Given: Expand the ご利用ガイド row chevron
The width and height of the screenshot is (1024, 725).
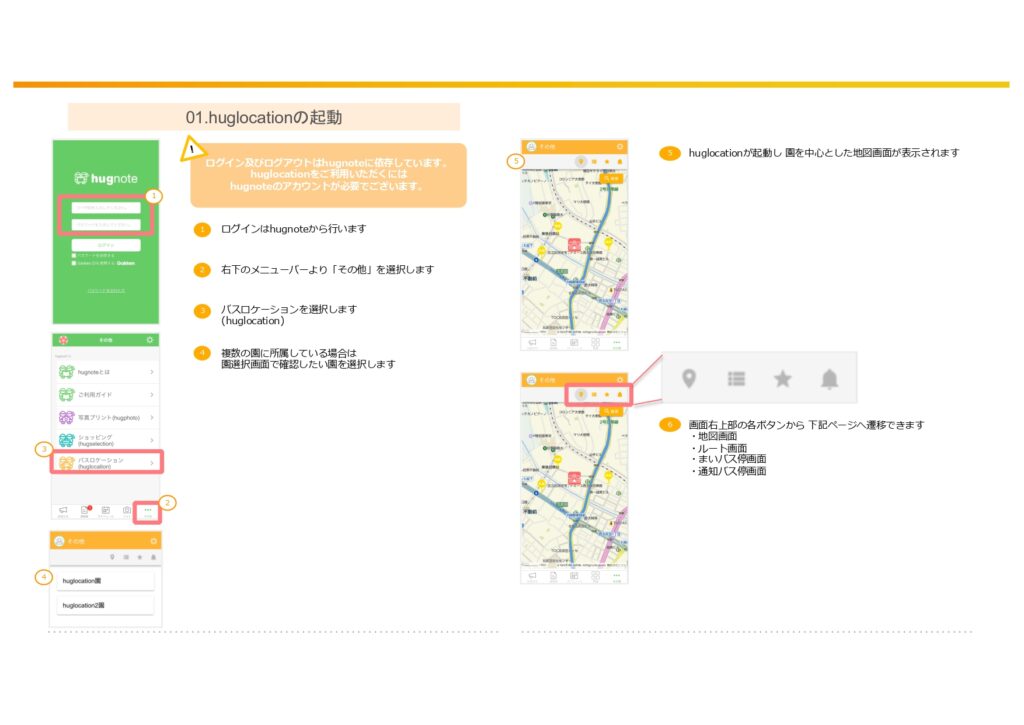Looking at the screenshot, I should coord(151,394).
